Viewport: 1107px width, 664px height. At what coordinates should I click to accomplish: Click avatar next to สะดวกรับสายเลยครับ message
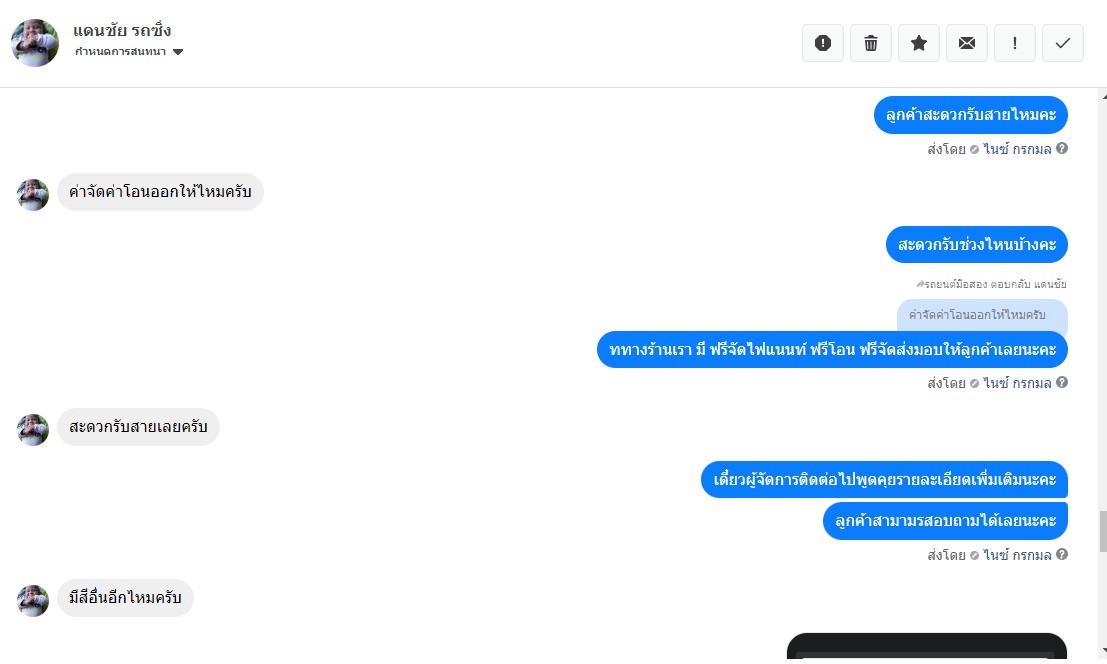(x=32, y=429)
